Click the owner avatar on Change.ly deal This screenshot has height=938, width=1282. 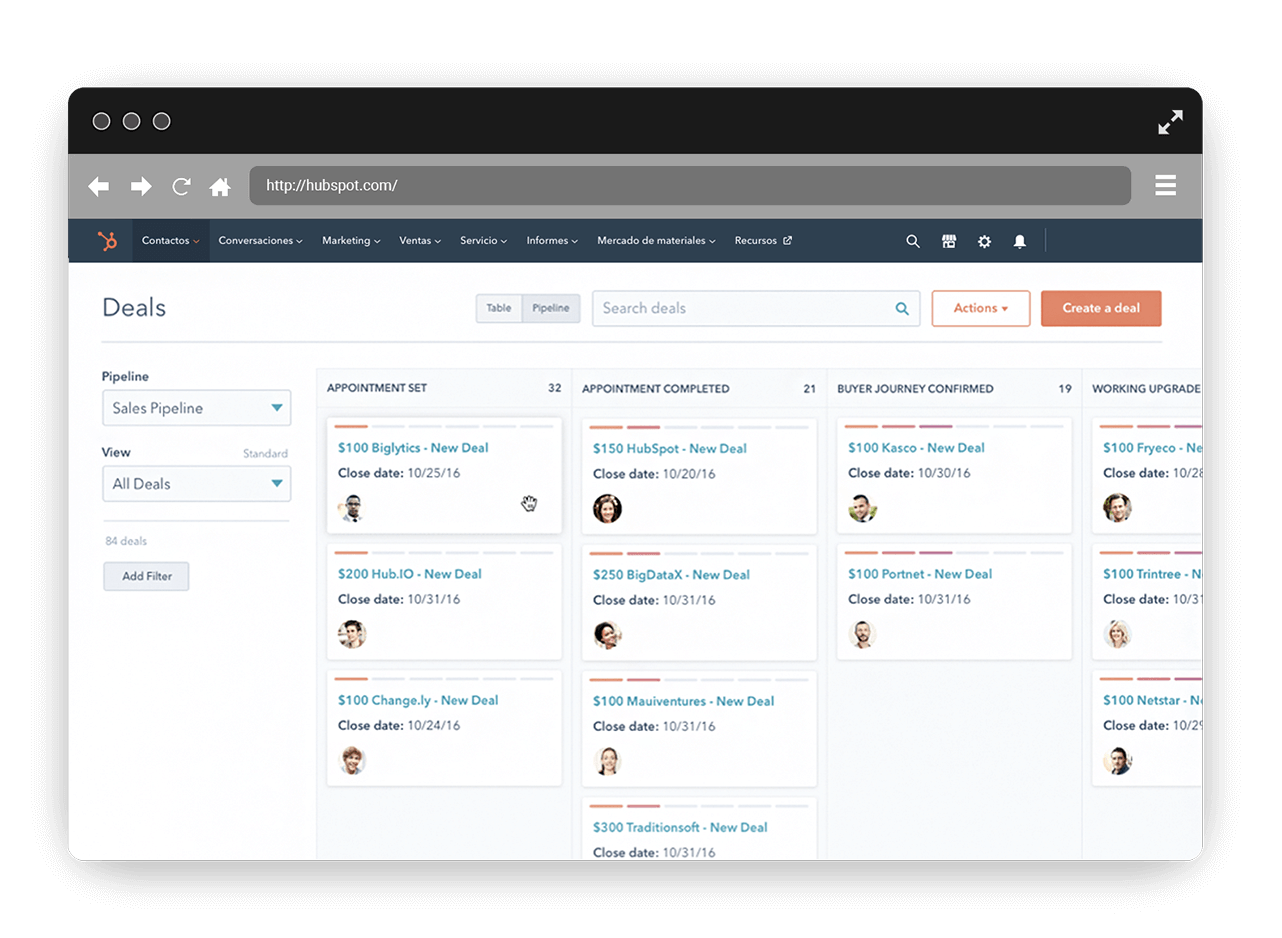[x=352, y=760]
